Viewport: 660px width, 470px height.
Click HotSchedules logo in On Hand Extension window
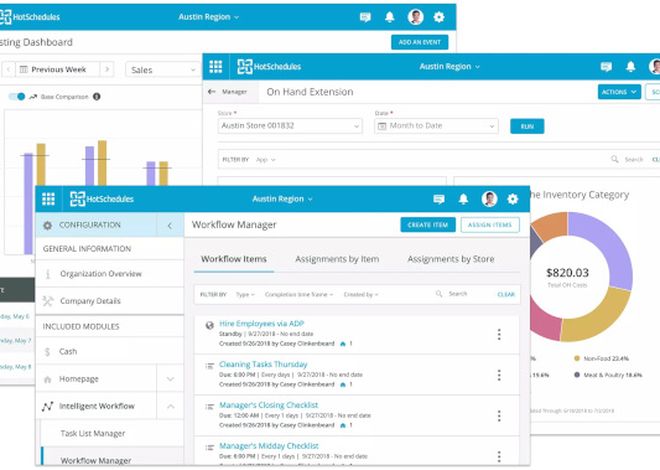(x=269, y=66)
